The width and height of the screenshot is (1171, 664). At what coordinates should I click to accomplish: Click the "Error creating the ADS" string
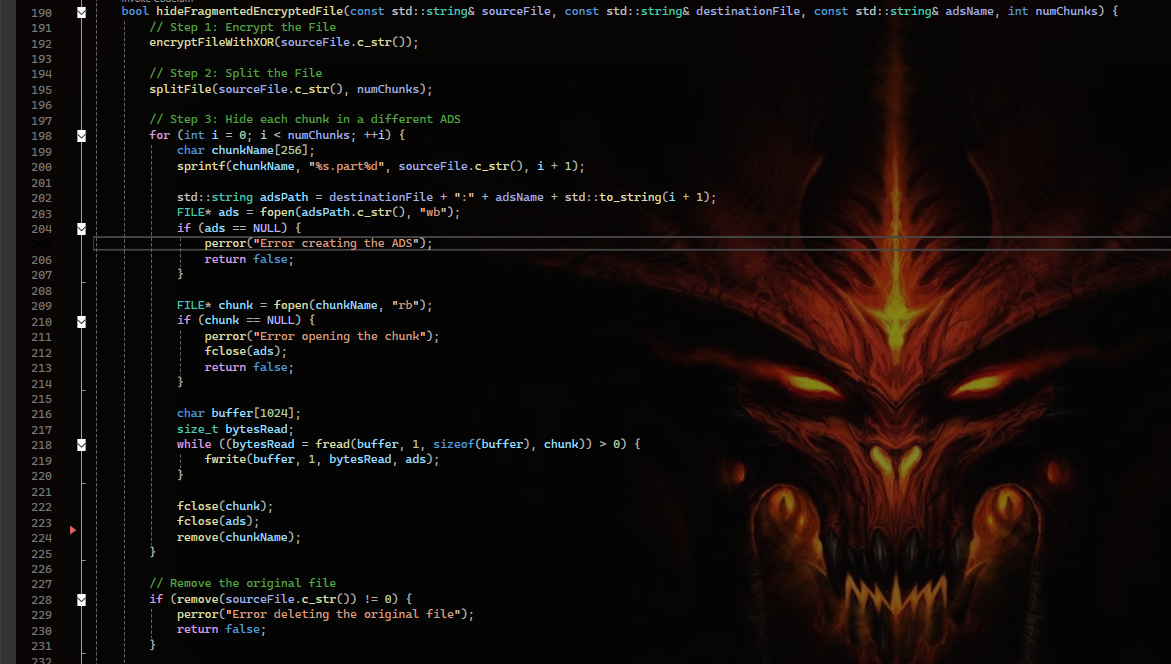coord(332,242)
